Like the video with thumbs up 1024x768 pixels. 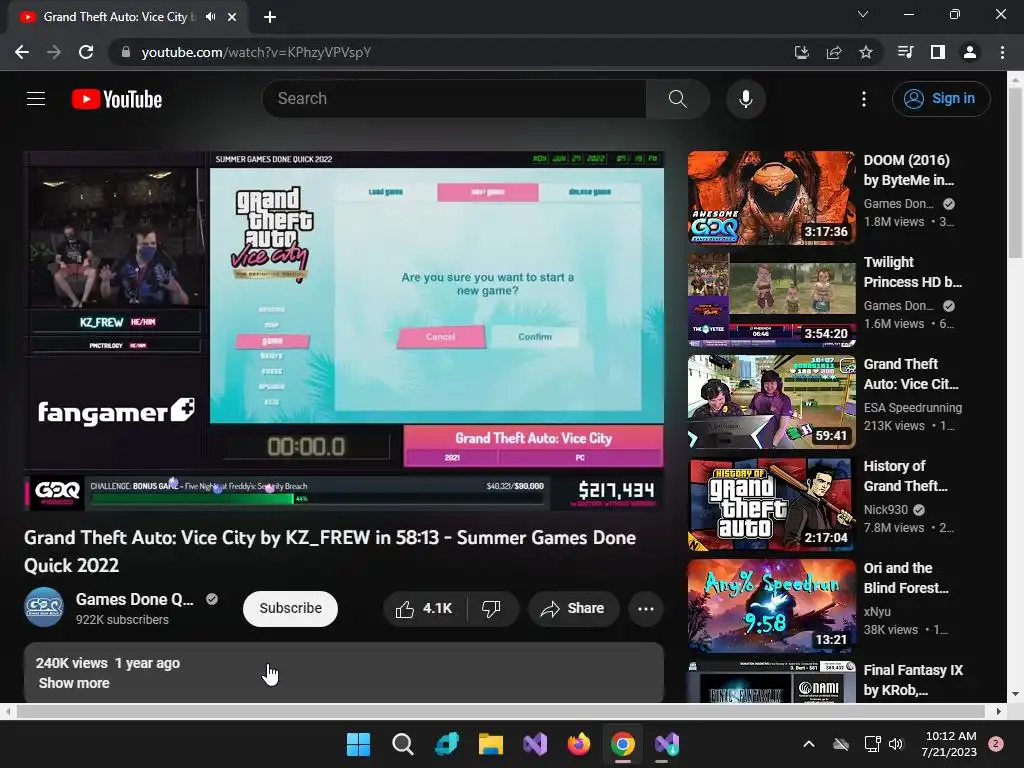coord(424,609)
